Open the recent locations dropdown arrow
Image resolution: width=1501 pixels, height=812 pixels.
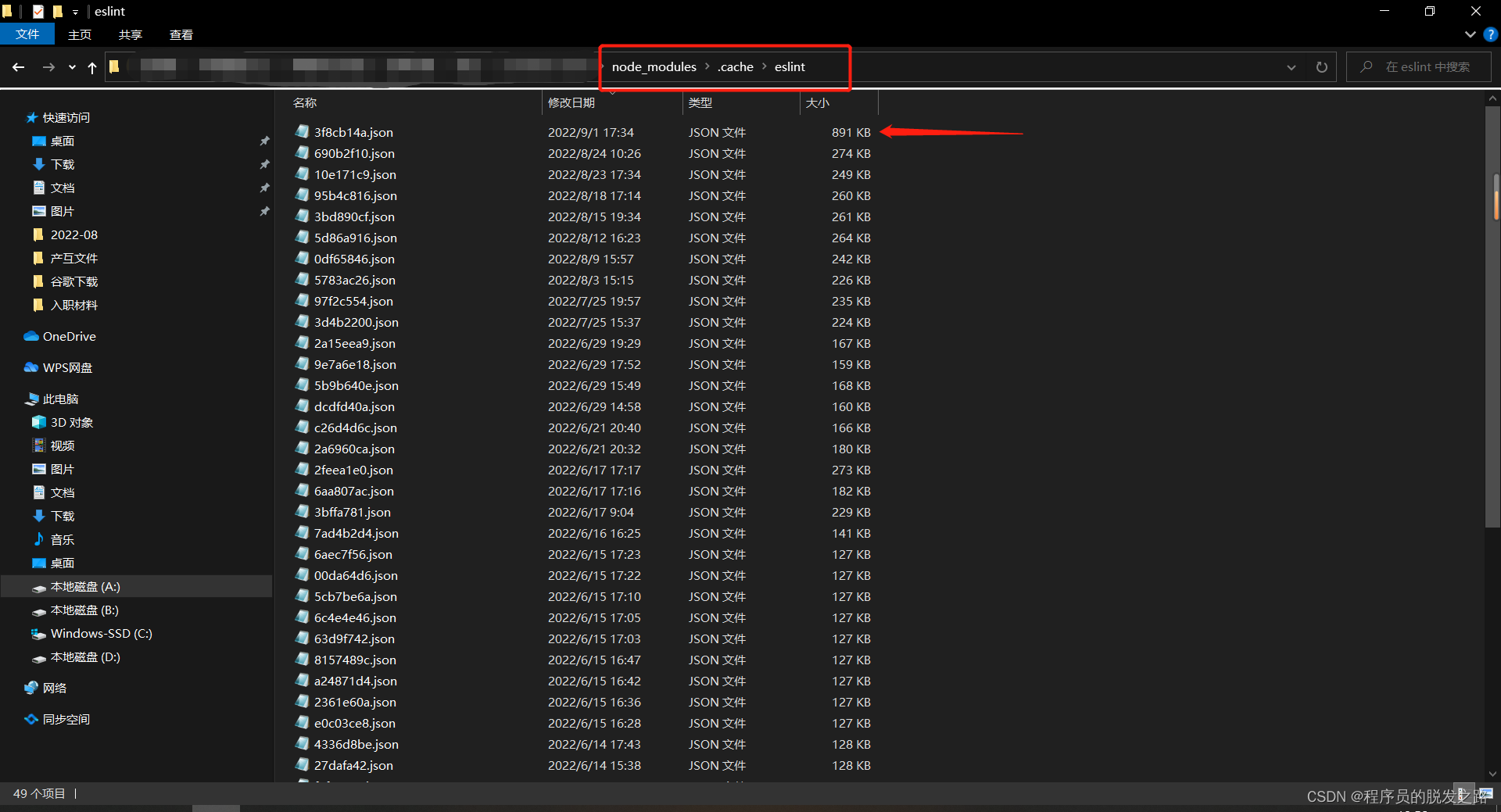72,67
